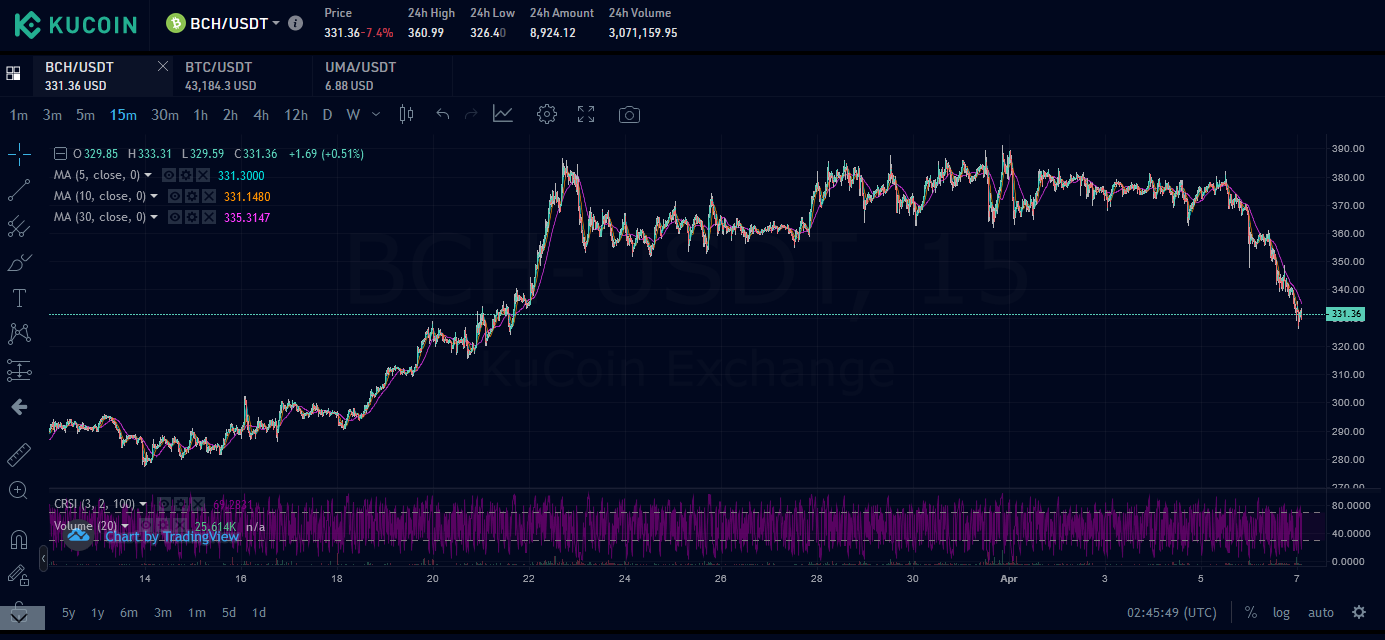Set the 1m timeframe

(x=19, y=115)
